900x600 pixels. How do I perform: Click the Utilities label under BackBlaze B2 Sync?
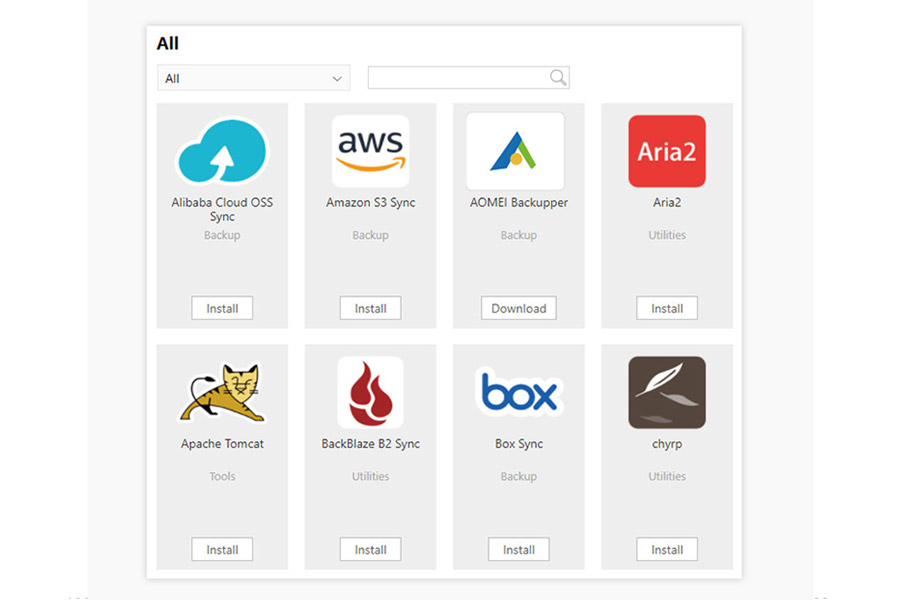[x=370, y=476]
